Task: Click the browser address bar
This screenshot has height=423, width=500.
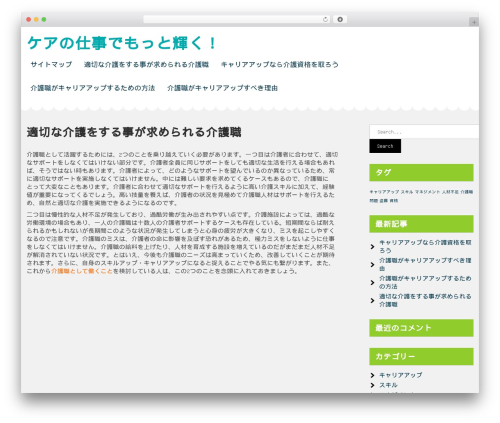Action: (x=237, y=20)
